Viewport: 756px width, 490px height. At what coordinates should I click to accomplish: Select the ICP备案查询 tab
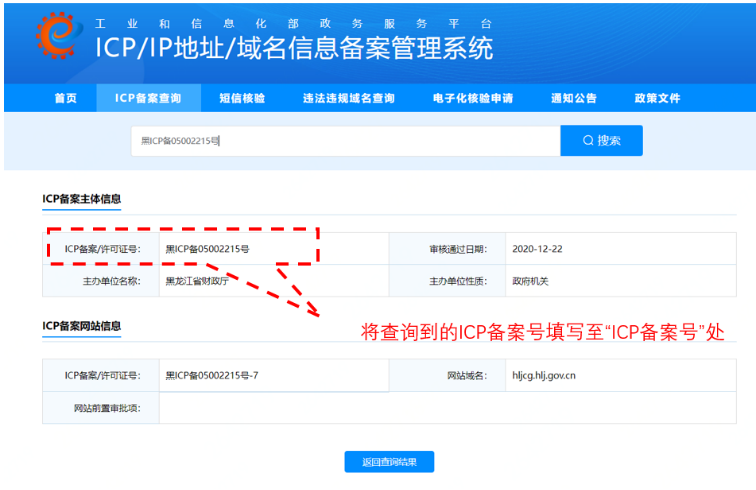[148, 98]
